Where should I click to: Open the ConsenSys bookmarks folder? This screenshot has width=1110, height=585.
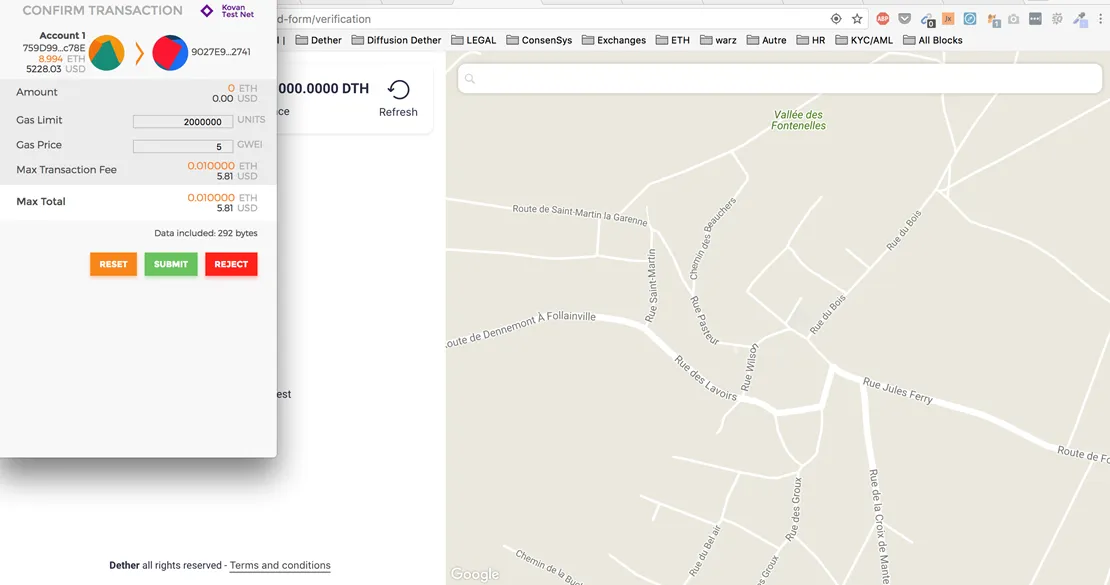click(x=539, y=40)
